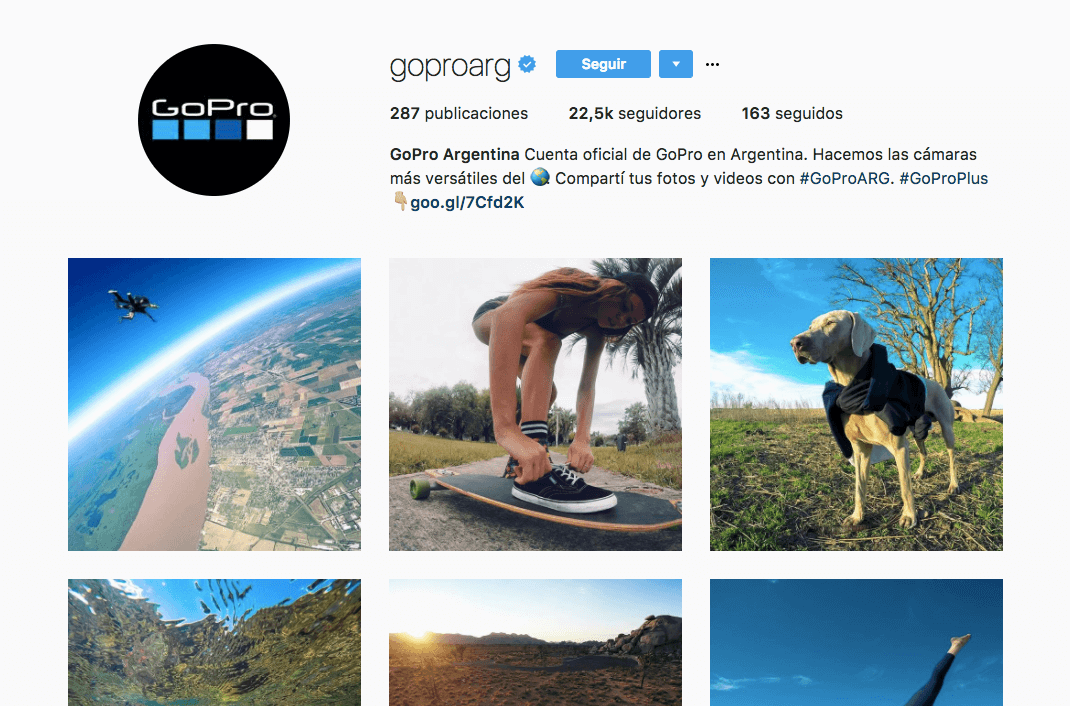Open the skydiver above earth photo
Image resolution: width=1070 pixels, height=706 pixels.
point(214,404)
